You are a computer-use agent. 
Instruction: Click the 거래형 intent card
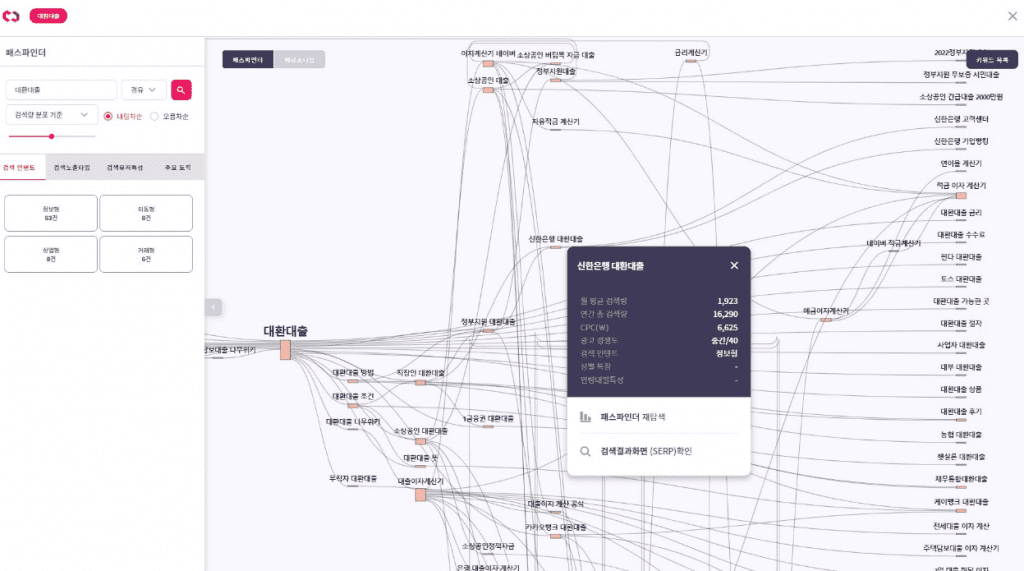tap(146, 254)
